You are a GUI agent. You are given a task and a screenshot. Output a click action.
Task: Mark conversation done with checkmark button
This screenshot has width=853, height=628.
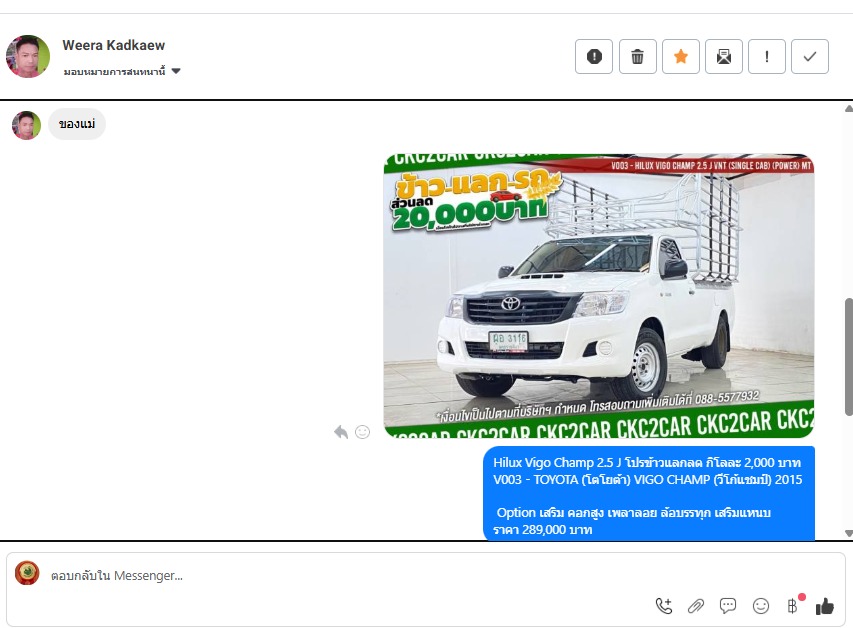pyautogui.click(x=810, y=57)
